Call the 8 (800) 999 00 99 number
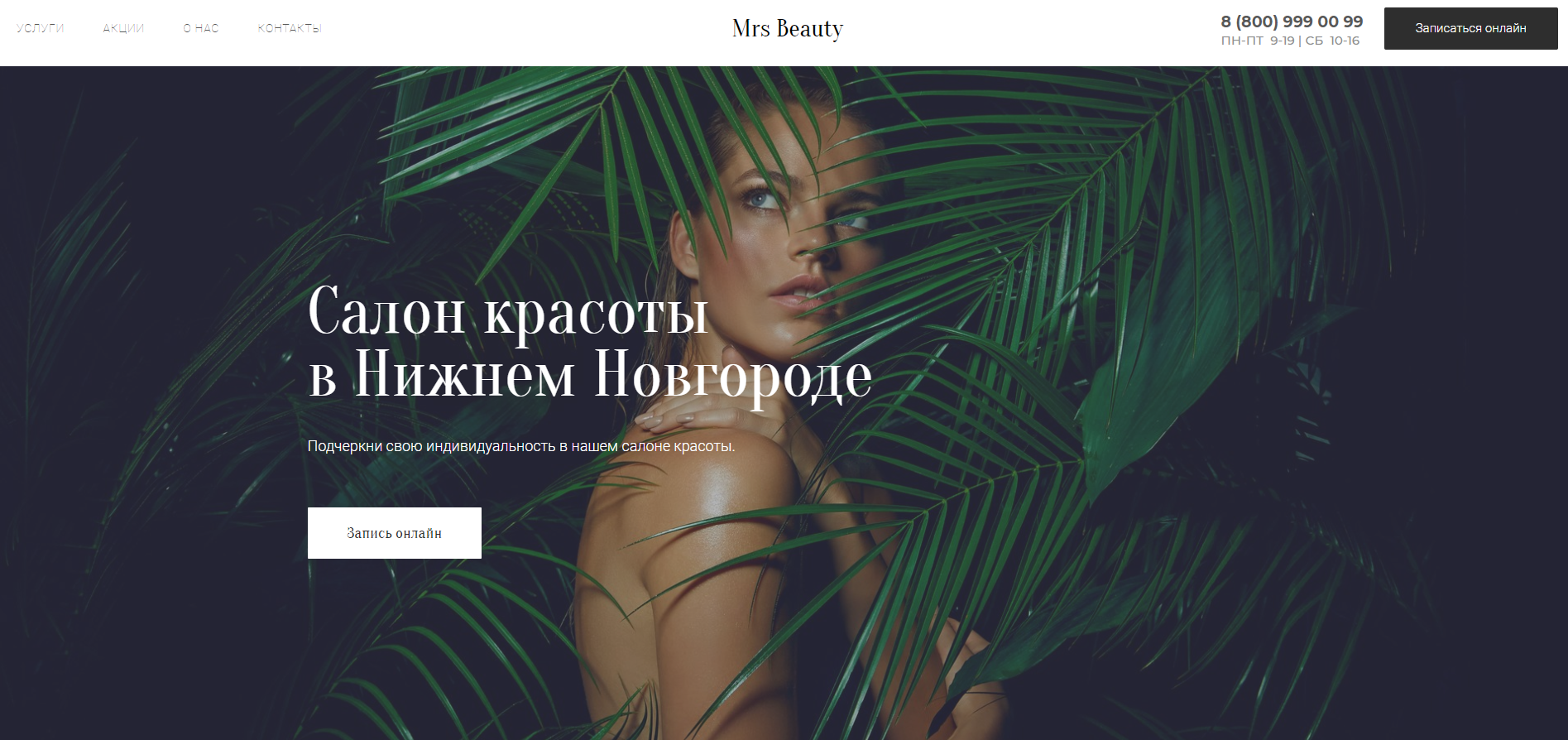 [1292, 22]
